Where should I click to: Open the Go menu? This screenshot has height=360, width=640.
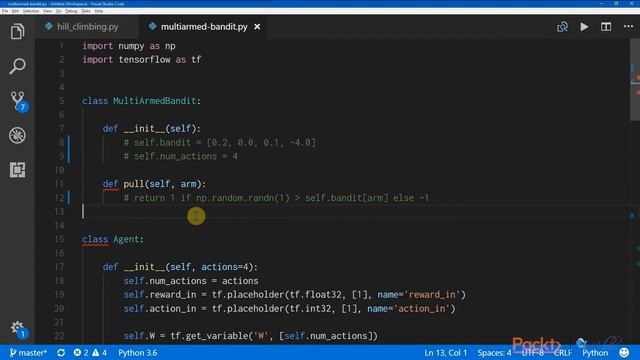58,11
